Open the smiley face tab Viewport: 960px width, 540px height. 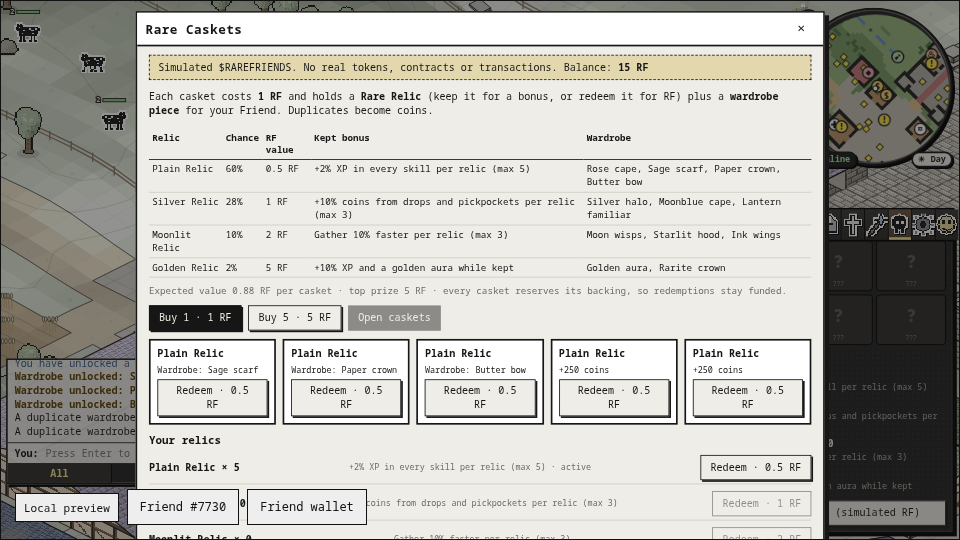pyautogui.click(x=947, y=225)
